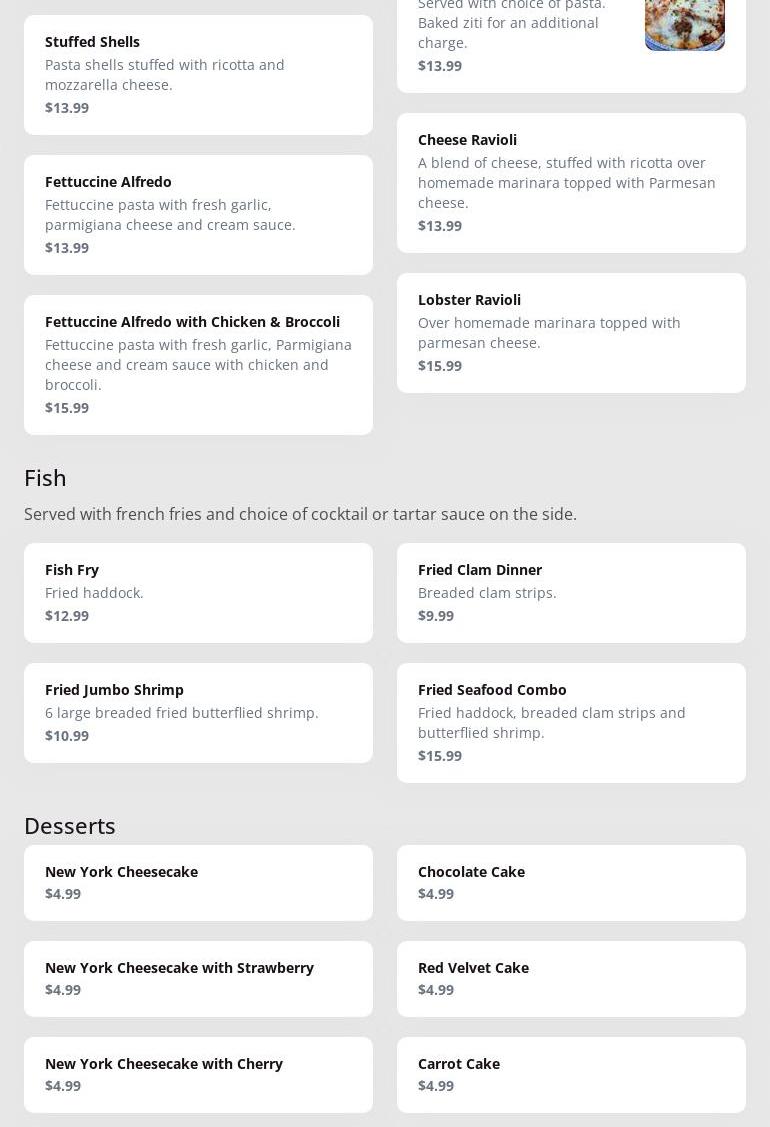Open the Cheese Ravioli item
Screen dimensions: 770x1127
click(x=571, y=183)
